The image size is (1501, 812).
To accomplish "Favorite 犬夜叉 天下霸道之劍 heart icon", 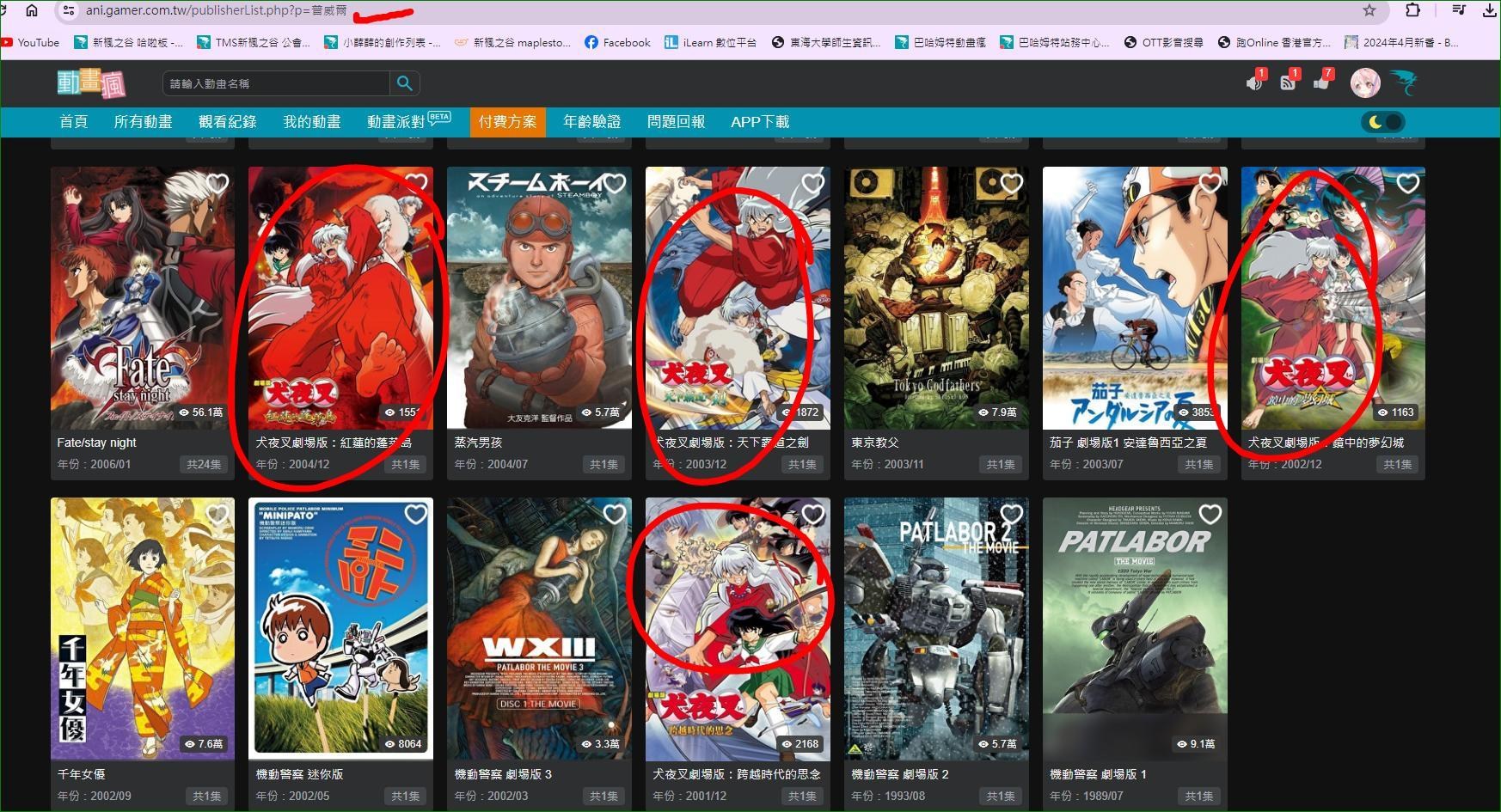I will [x=813, y=183].
